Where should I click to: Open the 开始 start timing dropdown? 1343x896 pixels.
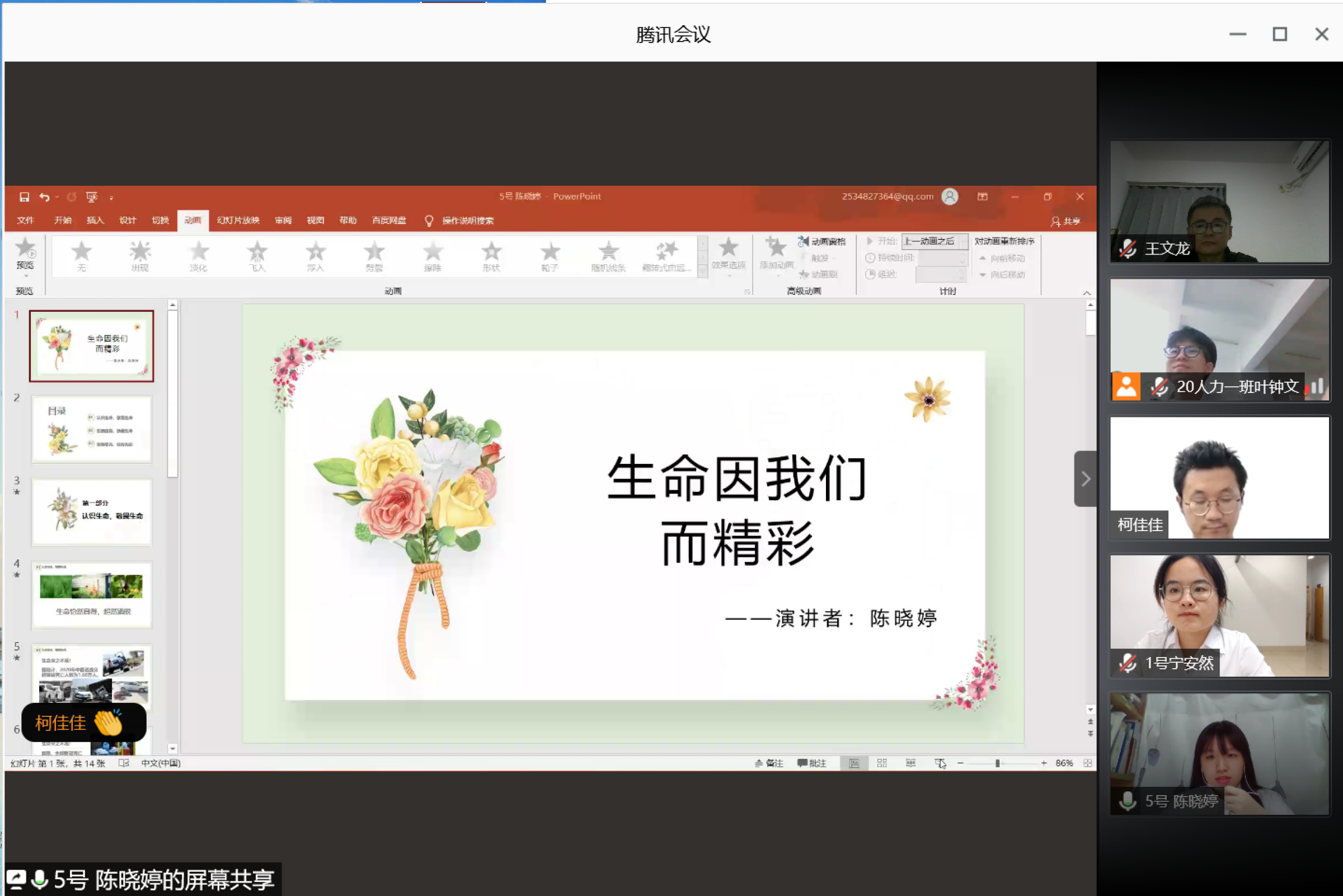(x=963, y=242)
